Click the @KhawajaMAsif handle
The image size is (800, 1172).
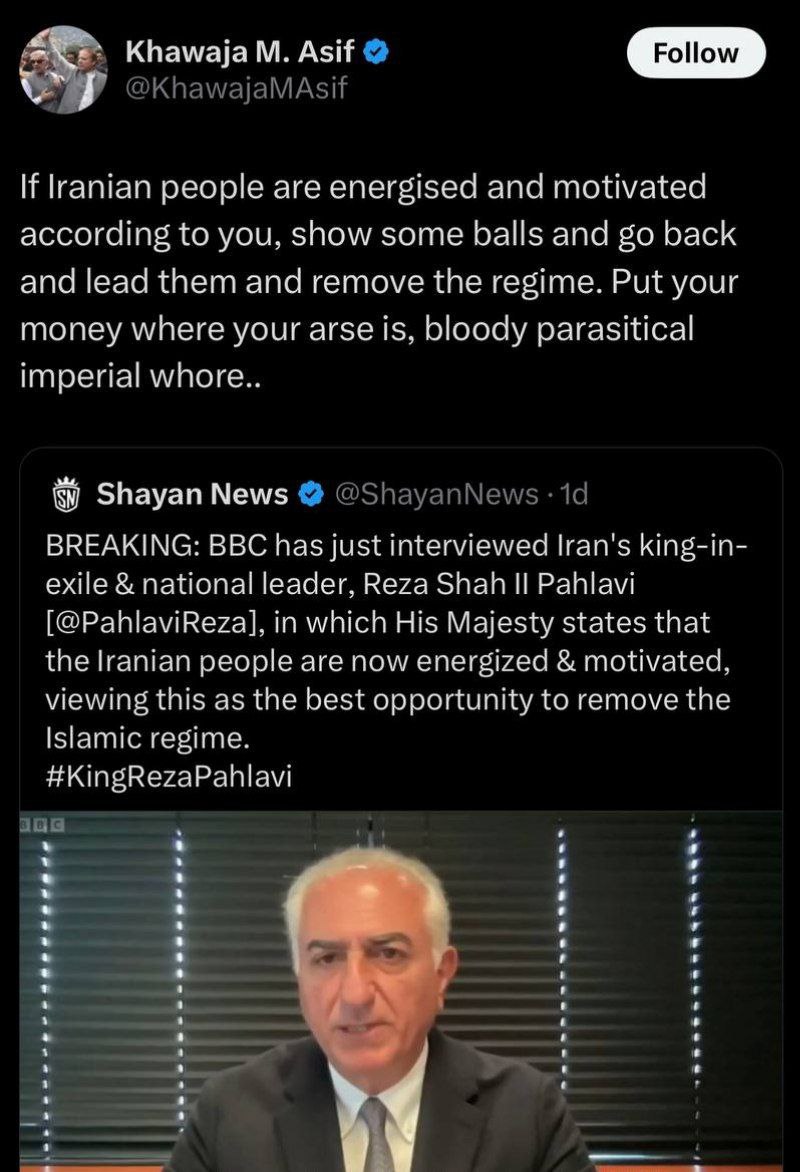tap(235, 90)
